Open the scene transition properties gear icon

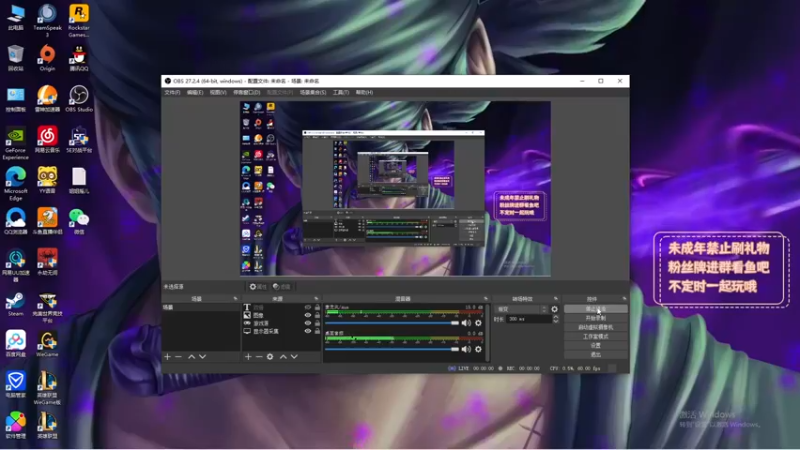(x=555, y=309)
